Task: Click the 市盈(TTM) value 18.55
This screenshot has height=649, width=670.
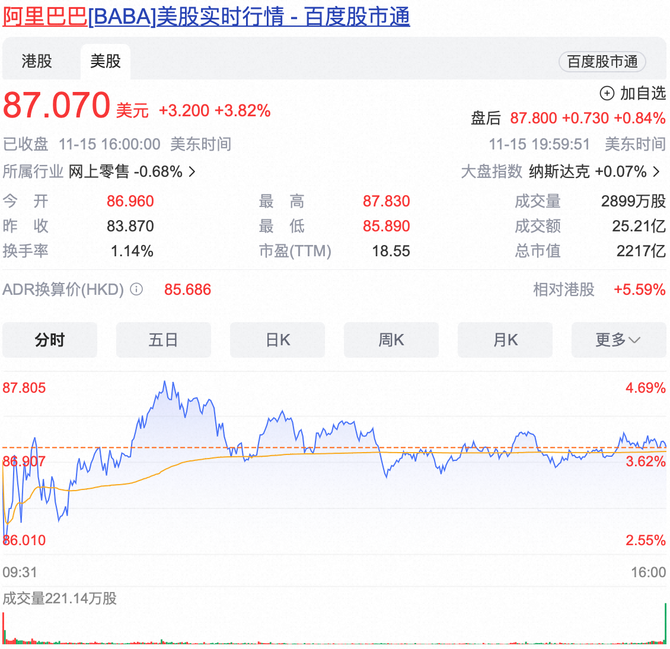Action: (x=391, y=251)
